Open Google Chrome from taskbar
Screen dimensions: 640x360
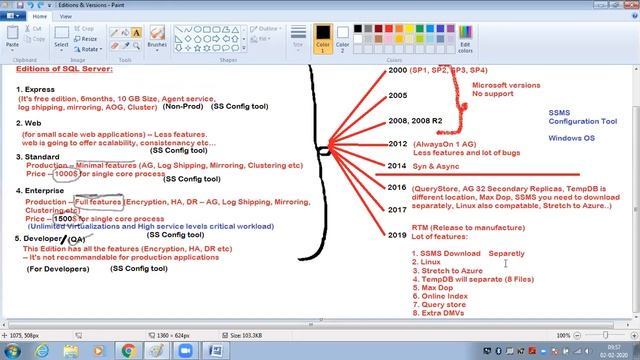[128, 351]
